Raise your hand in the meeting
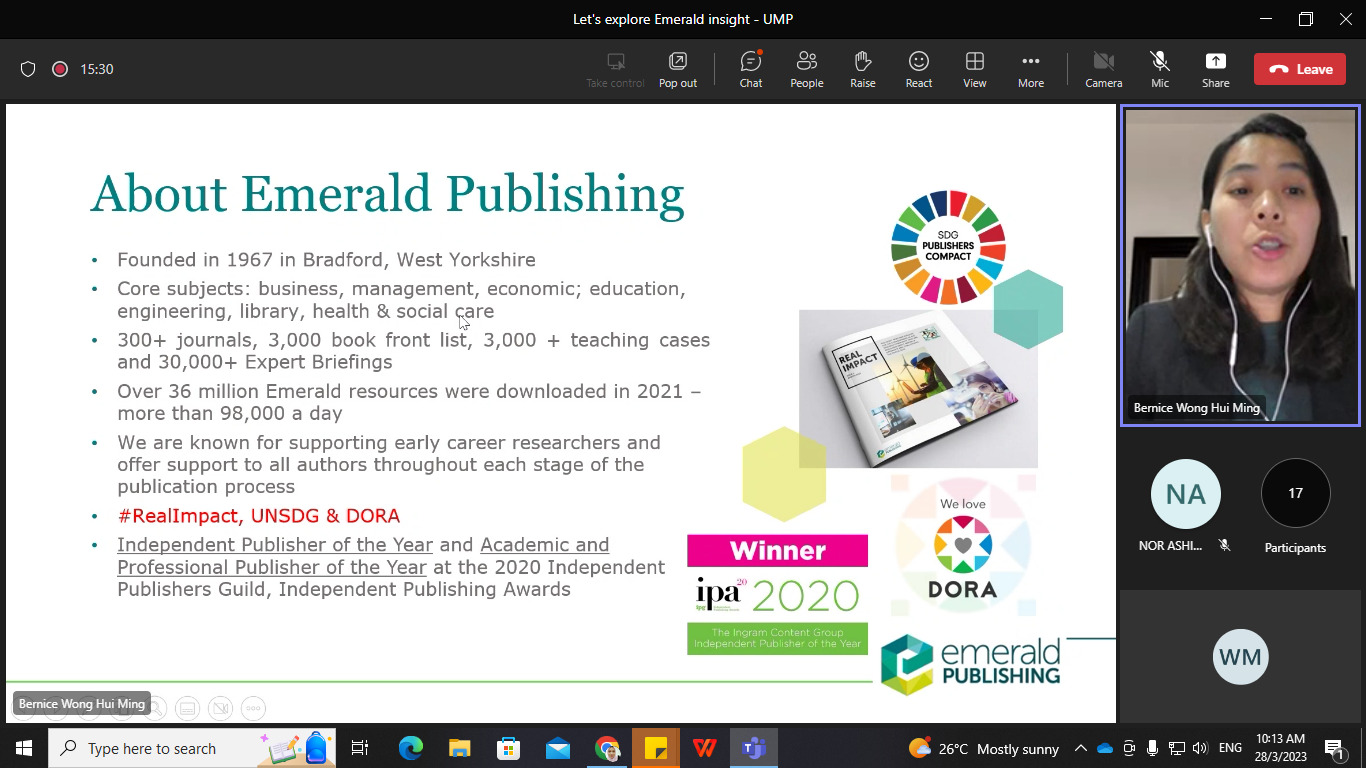 (863, 69)
